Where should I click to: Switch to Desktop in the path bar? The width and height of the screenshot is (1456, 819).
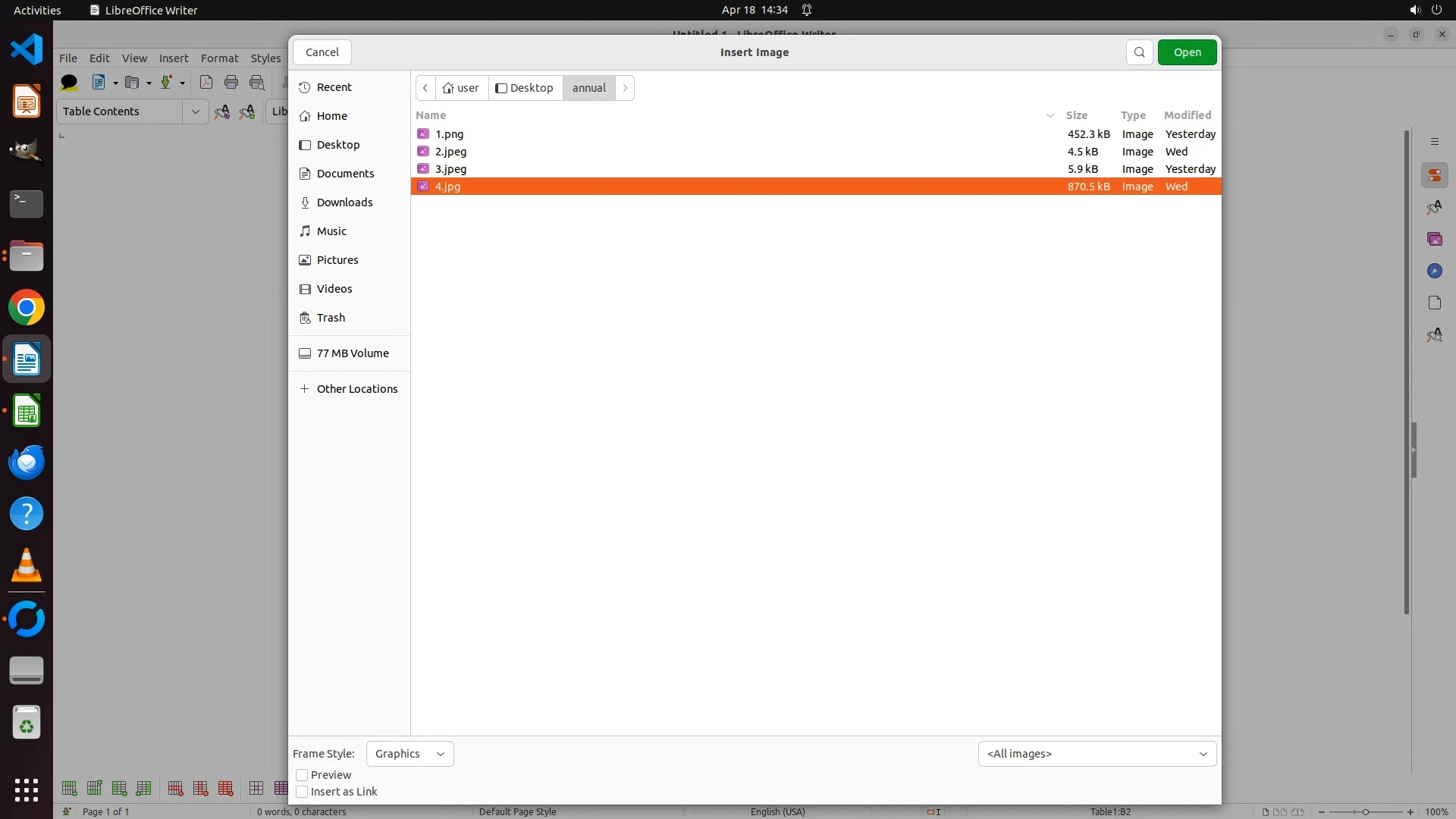point(525,88)
